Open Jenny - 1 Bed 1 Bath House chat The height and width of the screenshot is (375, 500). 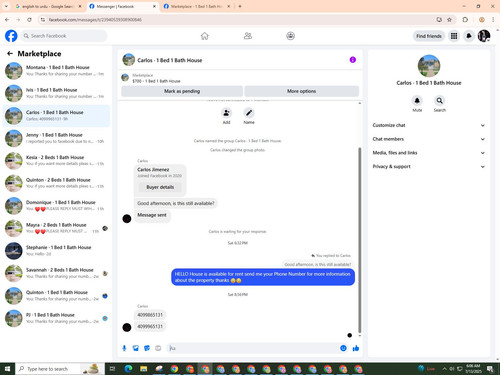pyautogui.click(x=56, y=138)
